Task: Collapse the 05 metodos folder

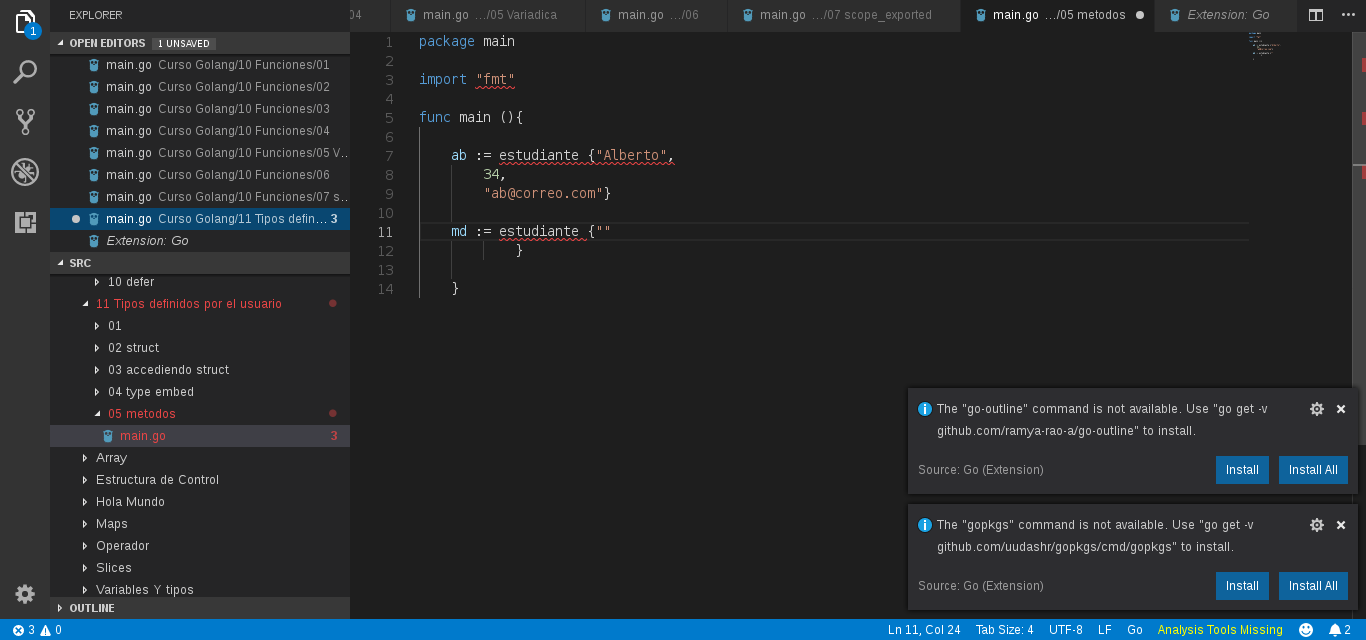Action: [97, 414]
